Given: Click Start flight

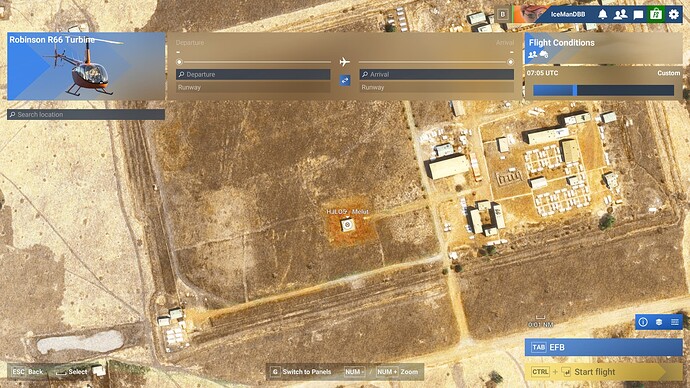Looking at the screenshot, I should 603,372.
